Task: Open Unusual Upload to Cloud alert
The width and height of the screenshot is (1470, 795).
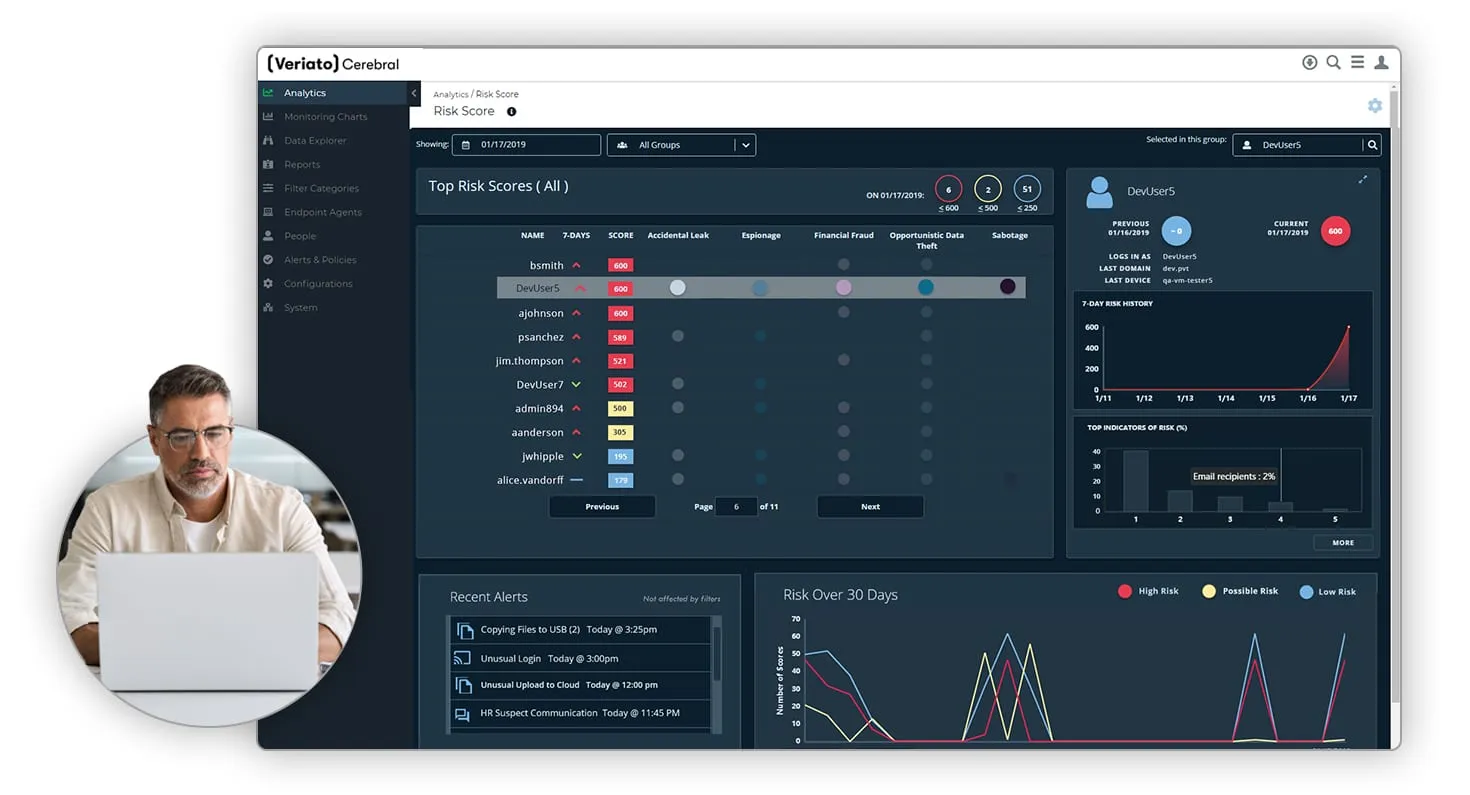Action: click(x=579, y=685)
